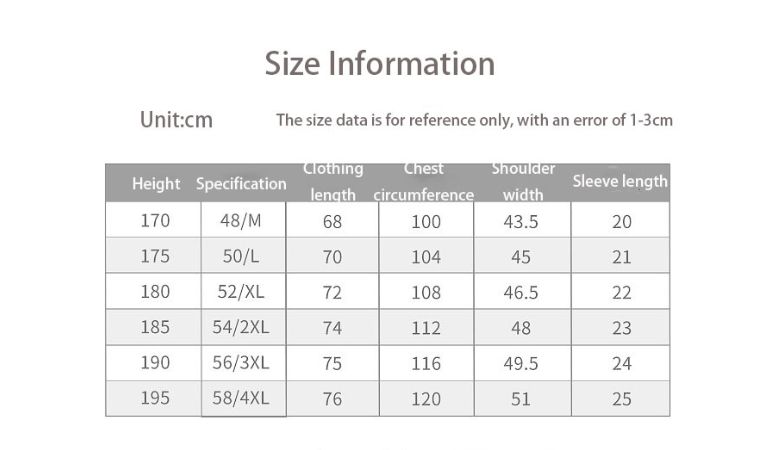Image resolution: width=780 pixels, height=450 pixels.
Task: Select the 56/3XL specification cell
Action: 244,363
